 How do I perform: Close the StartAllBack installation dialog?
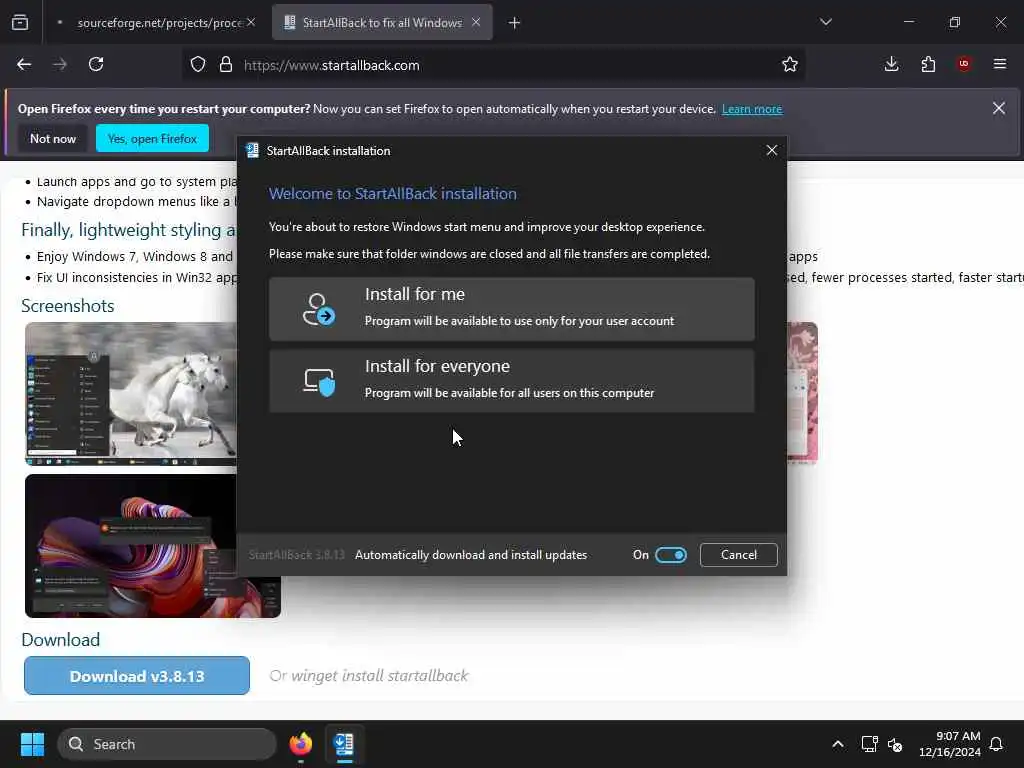coord(771,150)
